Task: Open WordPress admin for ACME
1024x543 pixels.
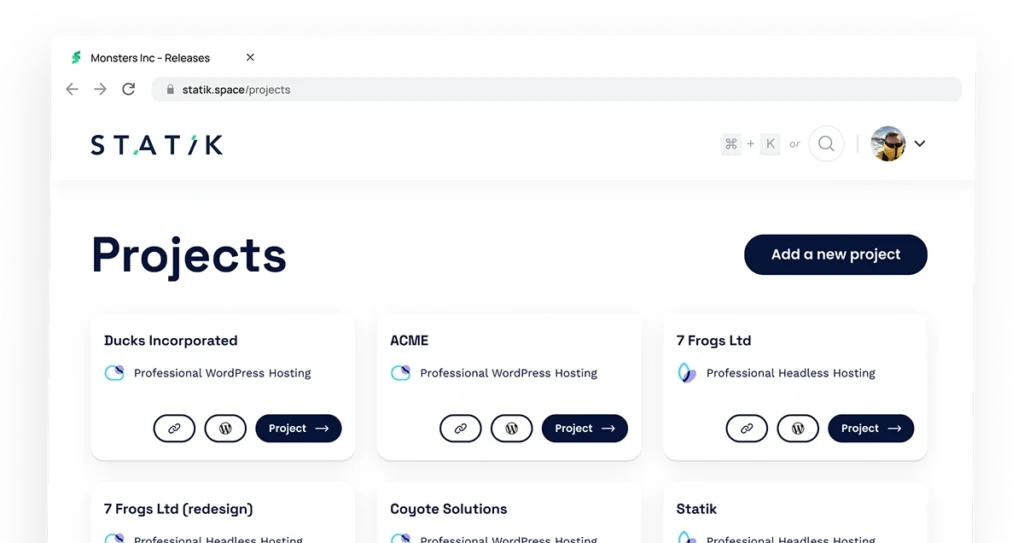Action: [511, 429]
